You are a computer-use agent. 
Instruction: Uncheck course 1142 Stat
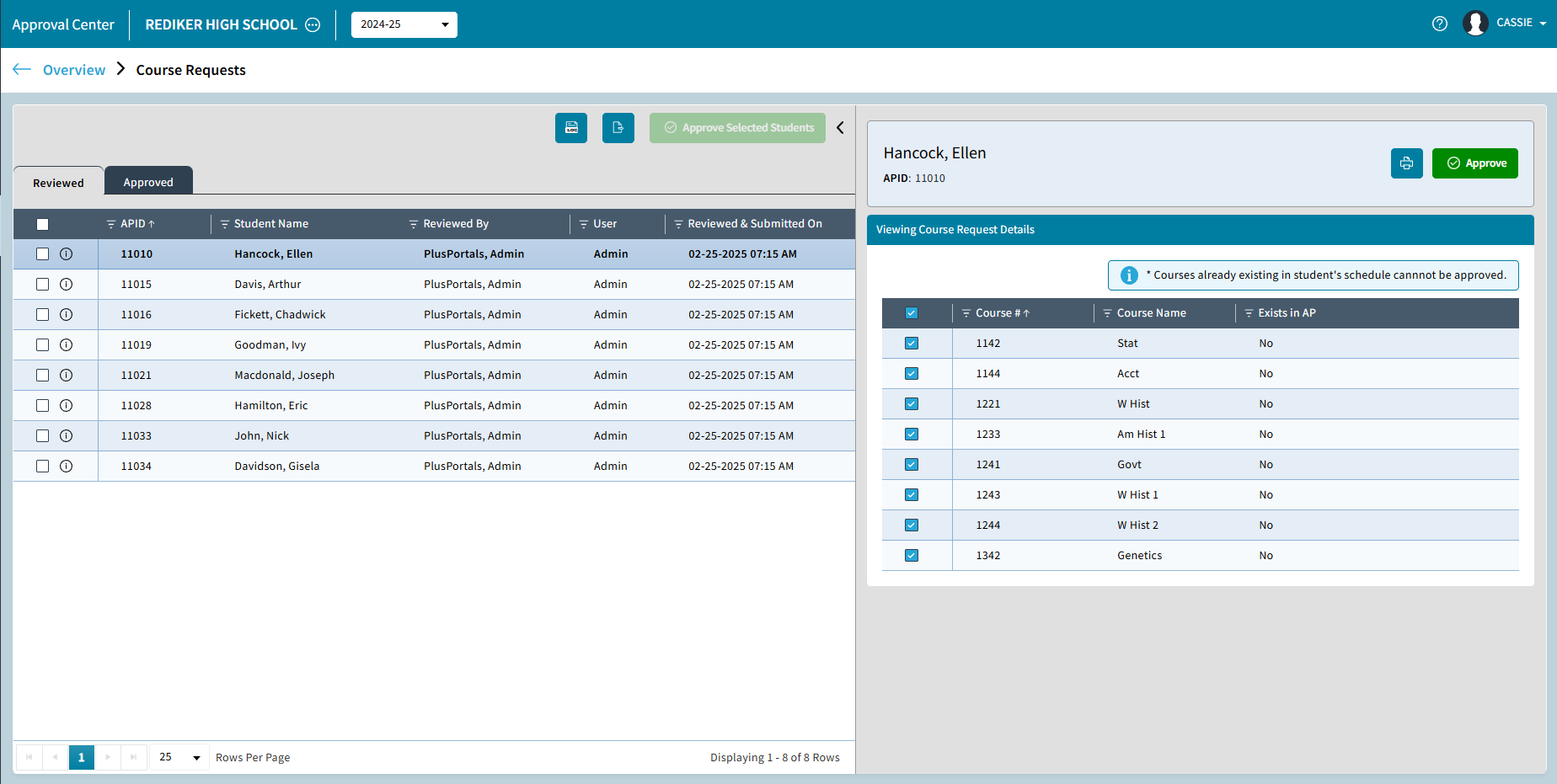[912, 344]
